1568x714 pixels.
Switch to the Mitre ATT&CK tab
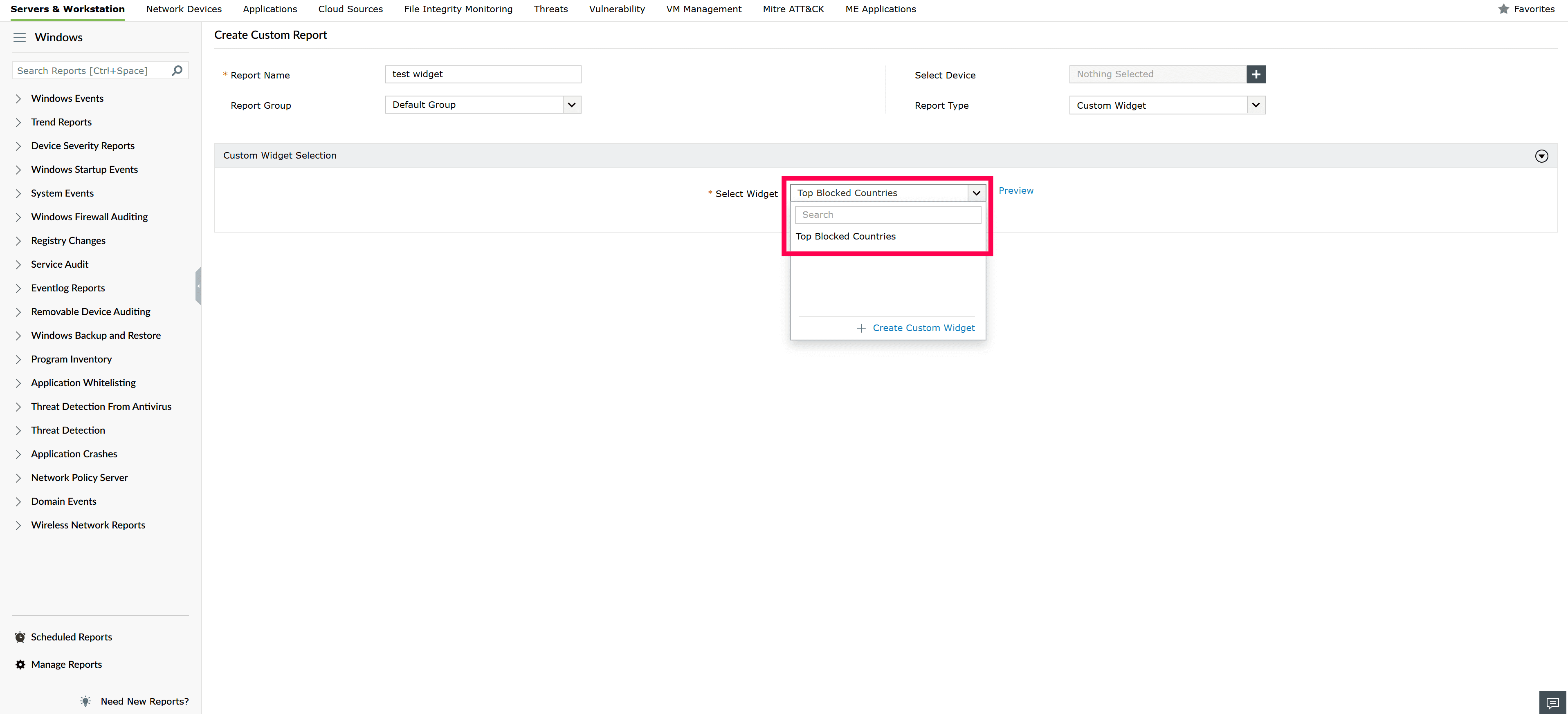click(x=793, y=9)
